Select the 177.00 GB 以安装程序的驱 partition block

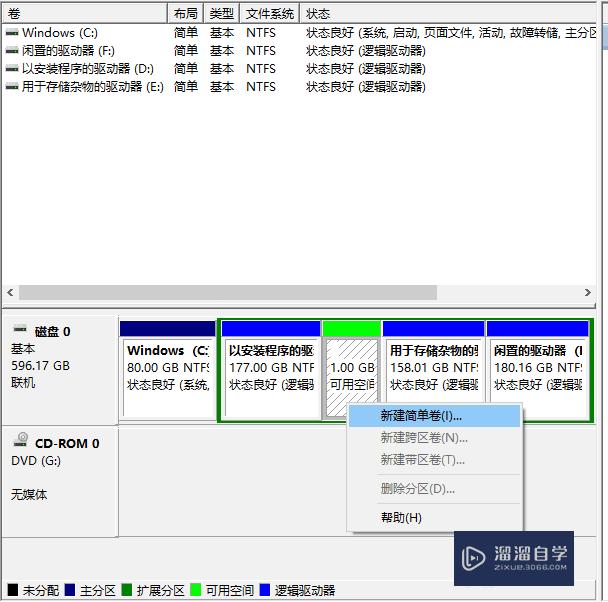point(271,371)
